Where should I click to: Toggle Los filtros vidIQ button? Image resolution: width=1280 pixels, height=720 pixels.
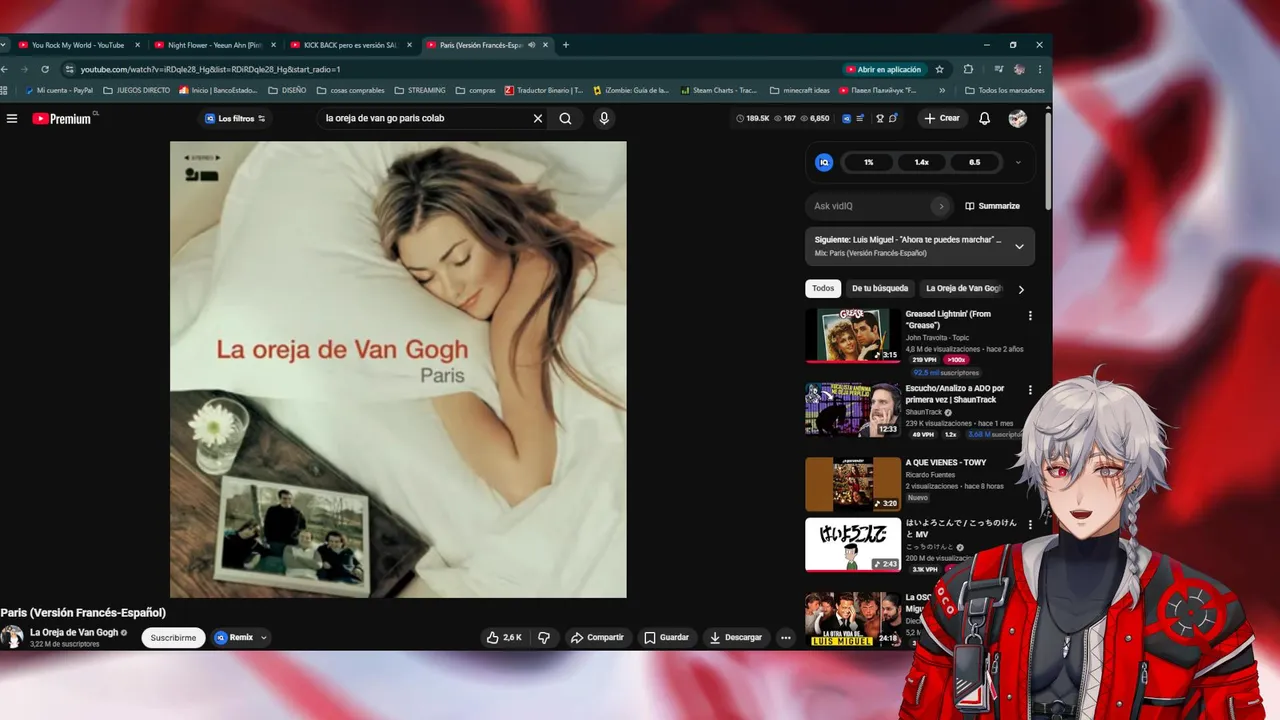pos(236,118)
